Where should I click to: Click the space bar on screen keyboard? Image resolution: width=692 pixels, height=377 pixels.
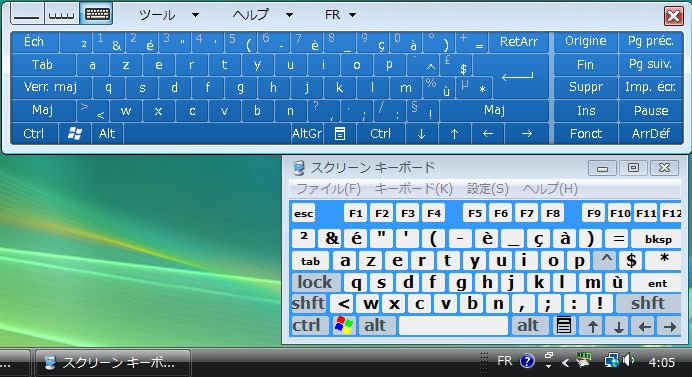coord(453,325)
